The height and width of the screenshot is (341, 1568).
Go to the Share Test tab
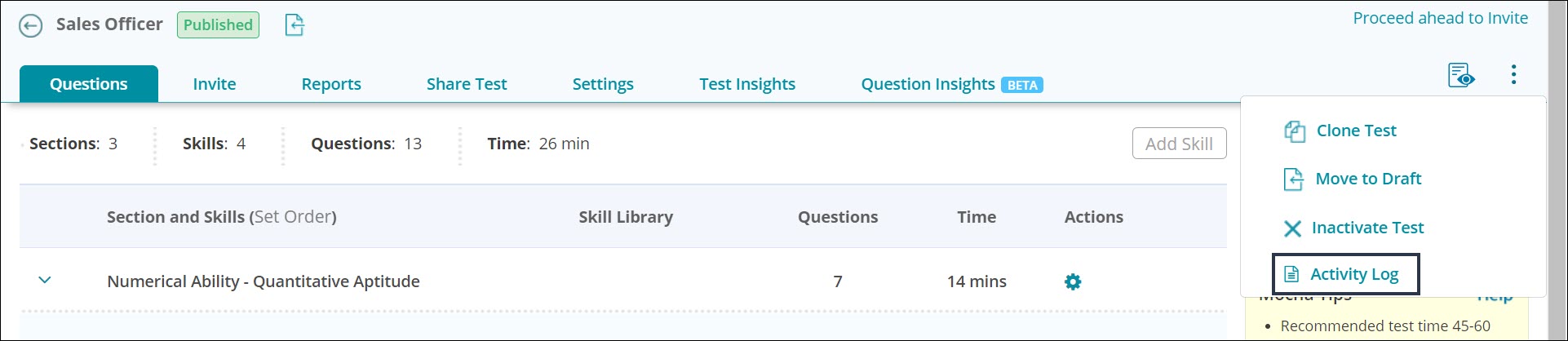pos(467,84)
